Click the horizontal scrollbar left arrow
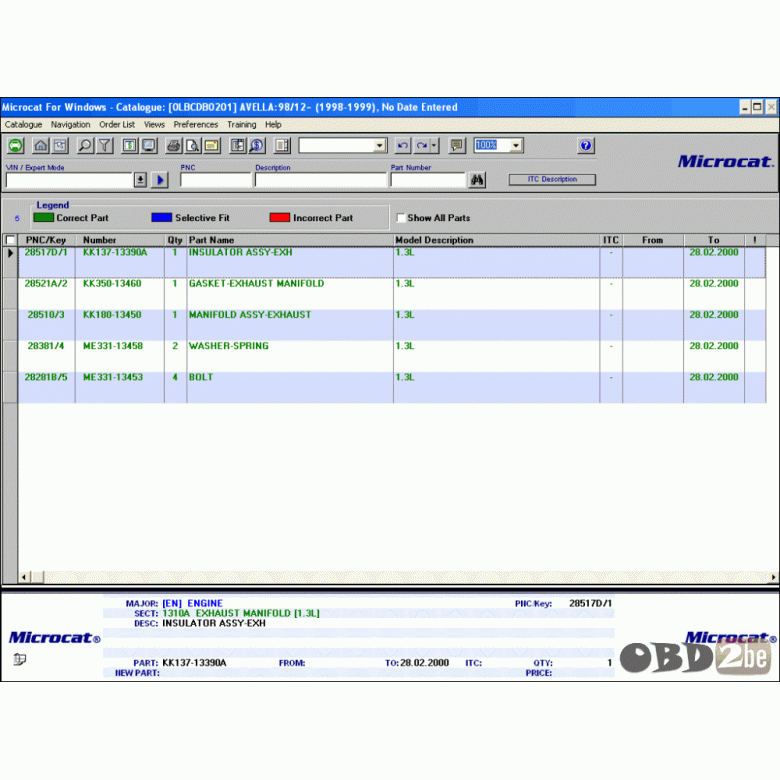Image resolution: width=780 pixels, height=780 pixels. (x=24, y=577)
